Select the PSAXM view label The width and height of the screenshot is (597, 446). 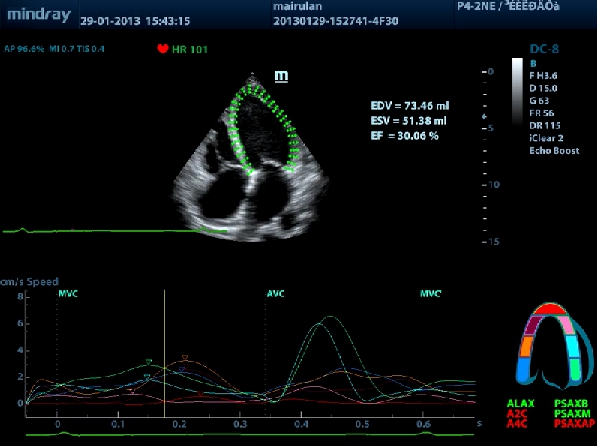[572, 413]
